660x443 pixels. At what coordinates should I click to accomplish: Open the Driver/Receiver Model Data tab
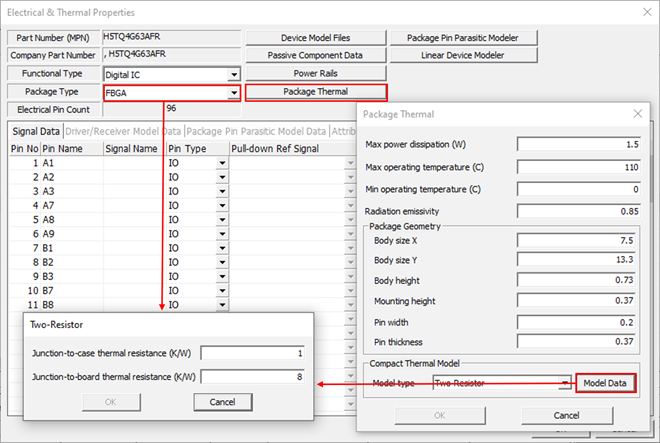(123, 131)
